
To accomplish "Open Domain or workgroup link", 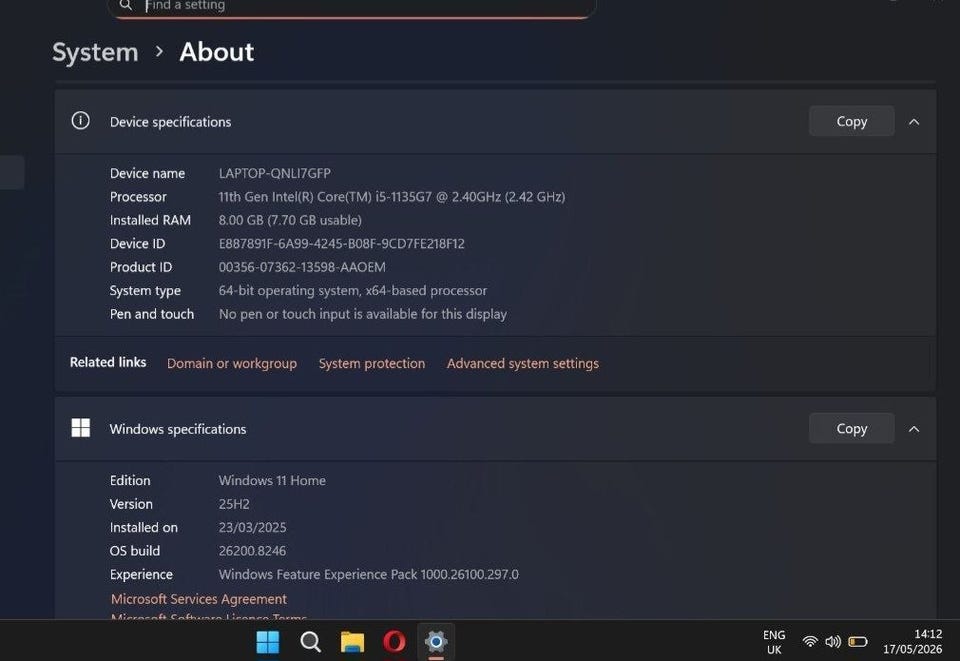I will (x=232, y=364).
